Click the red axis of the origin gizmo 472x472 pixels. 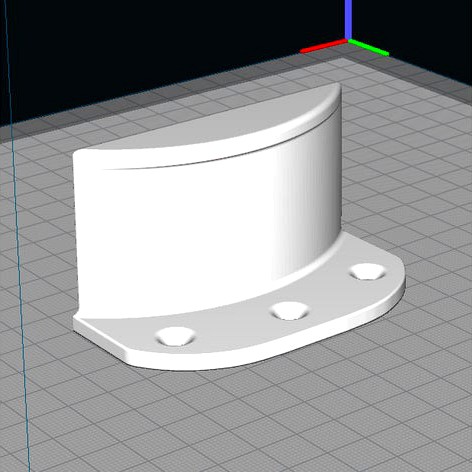[323, 46]
